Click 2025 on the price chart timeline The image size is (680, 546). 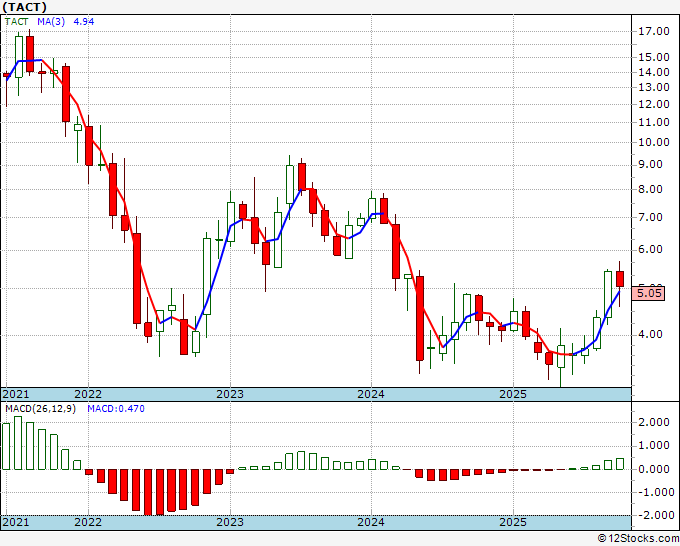tap(513, 394)
